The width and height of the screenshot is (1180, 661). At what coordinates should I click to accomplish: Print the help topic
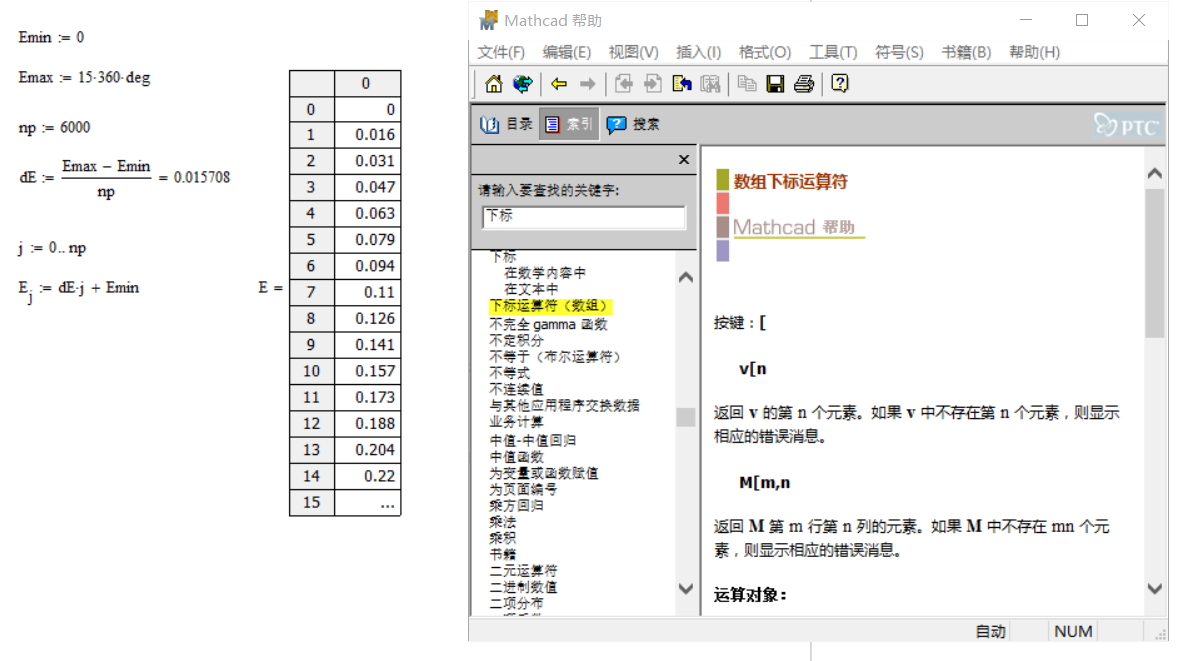(x=804, y=84)
